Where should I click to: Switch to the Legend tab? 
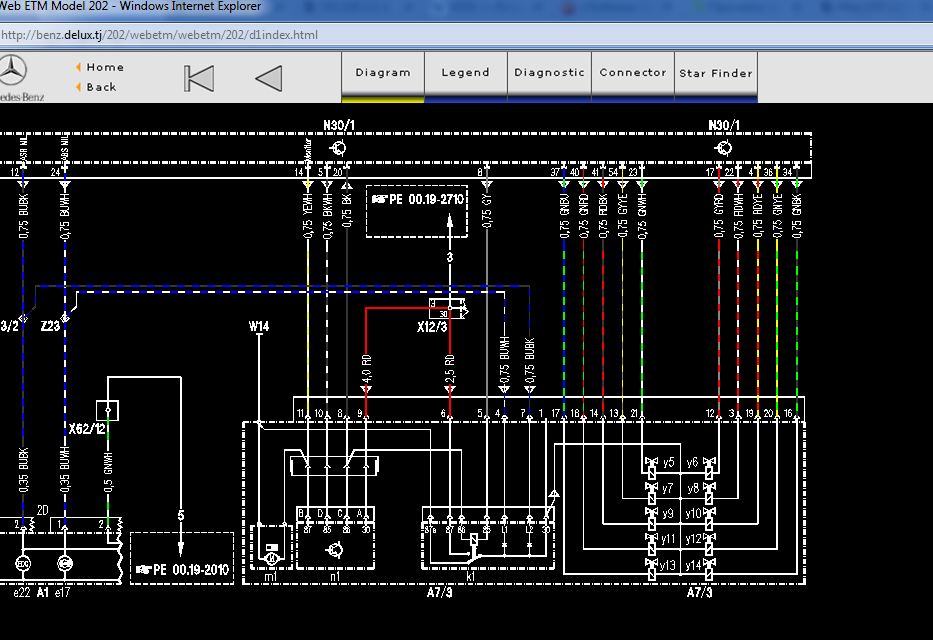click(466, 73)
